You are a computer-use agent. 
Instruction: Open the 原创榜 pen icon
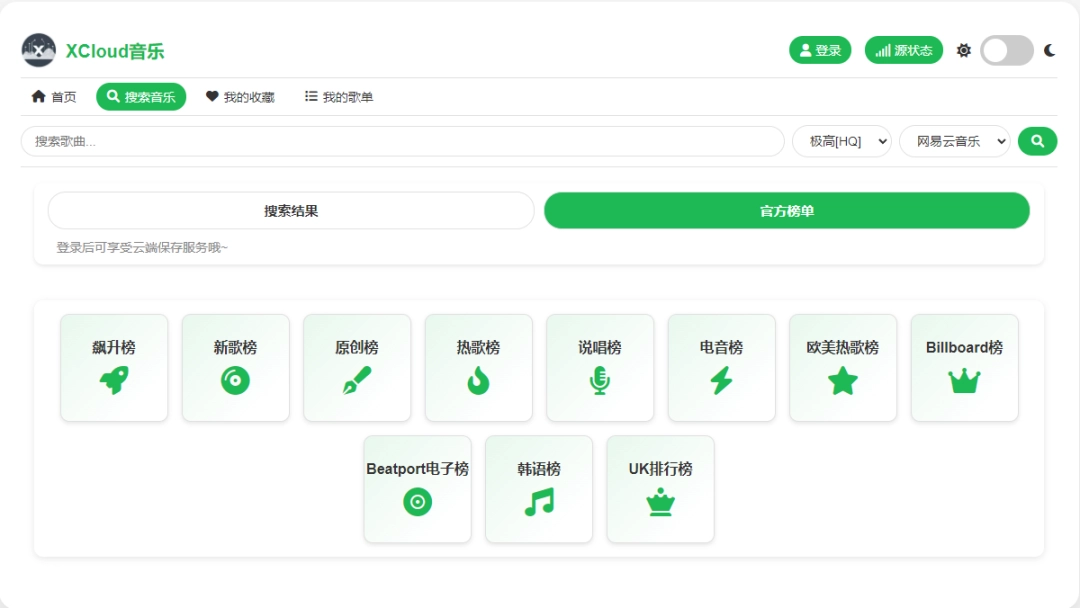pyautogui.click(x=357, y=383)
